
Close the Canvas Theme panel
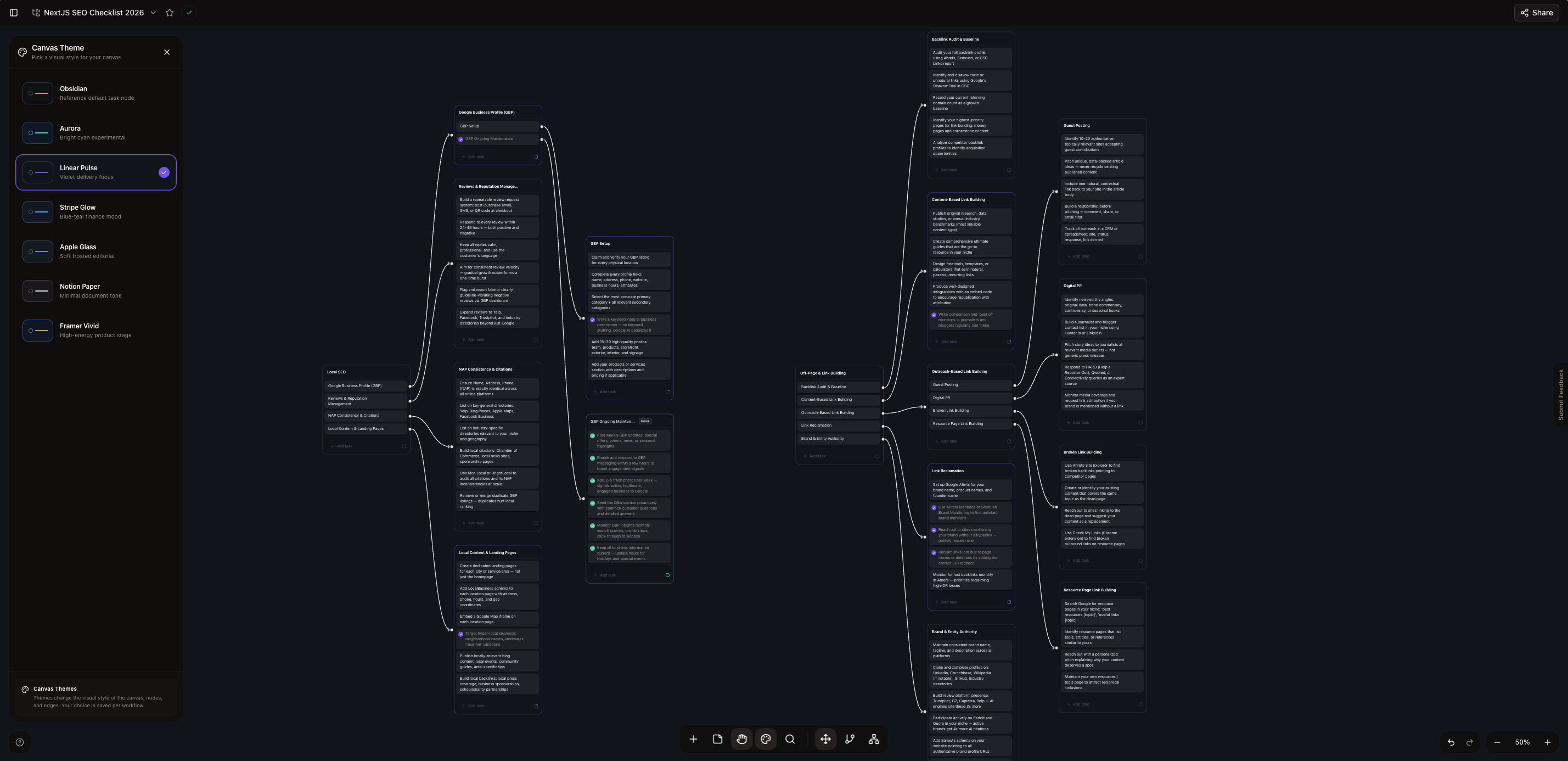[167, 52]
